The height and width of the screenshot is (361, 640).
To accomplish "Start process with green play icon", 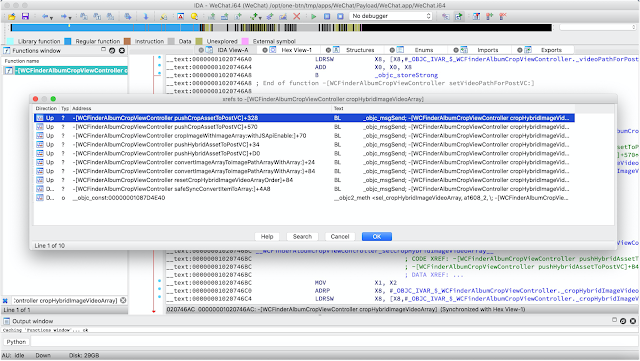I will tap(313, 16).
